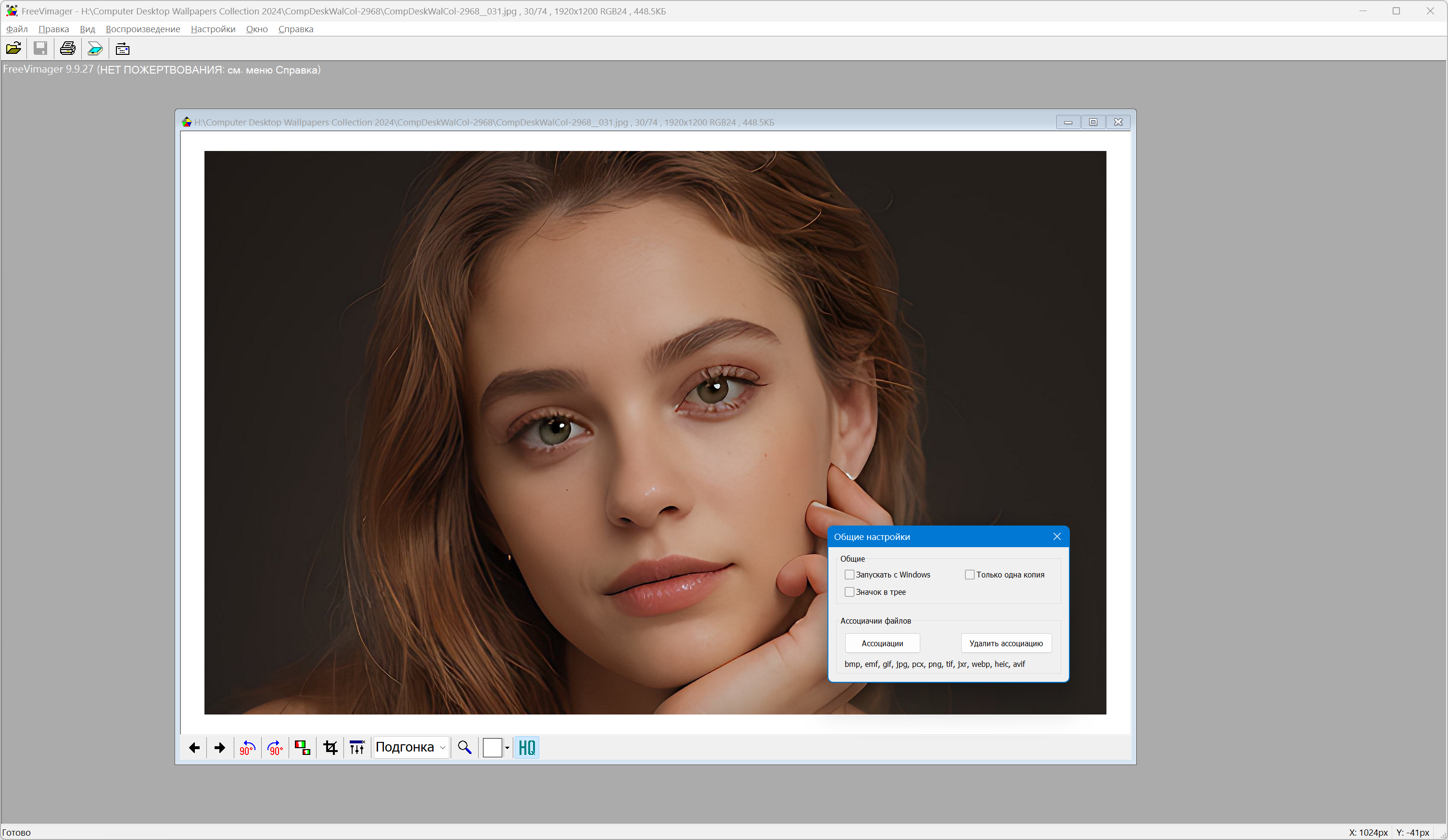Check the Только одна копия option
The height and width of the screenshot is (840, 1448).
click(969, 575)
